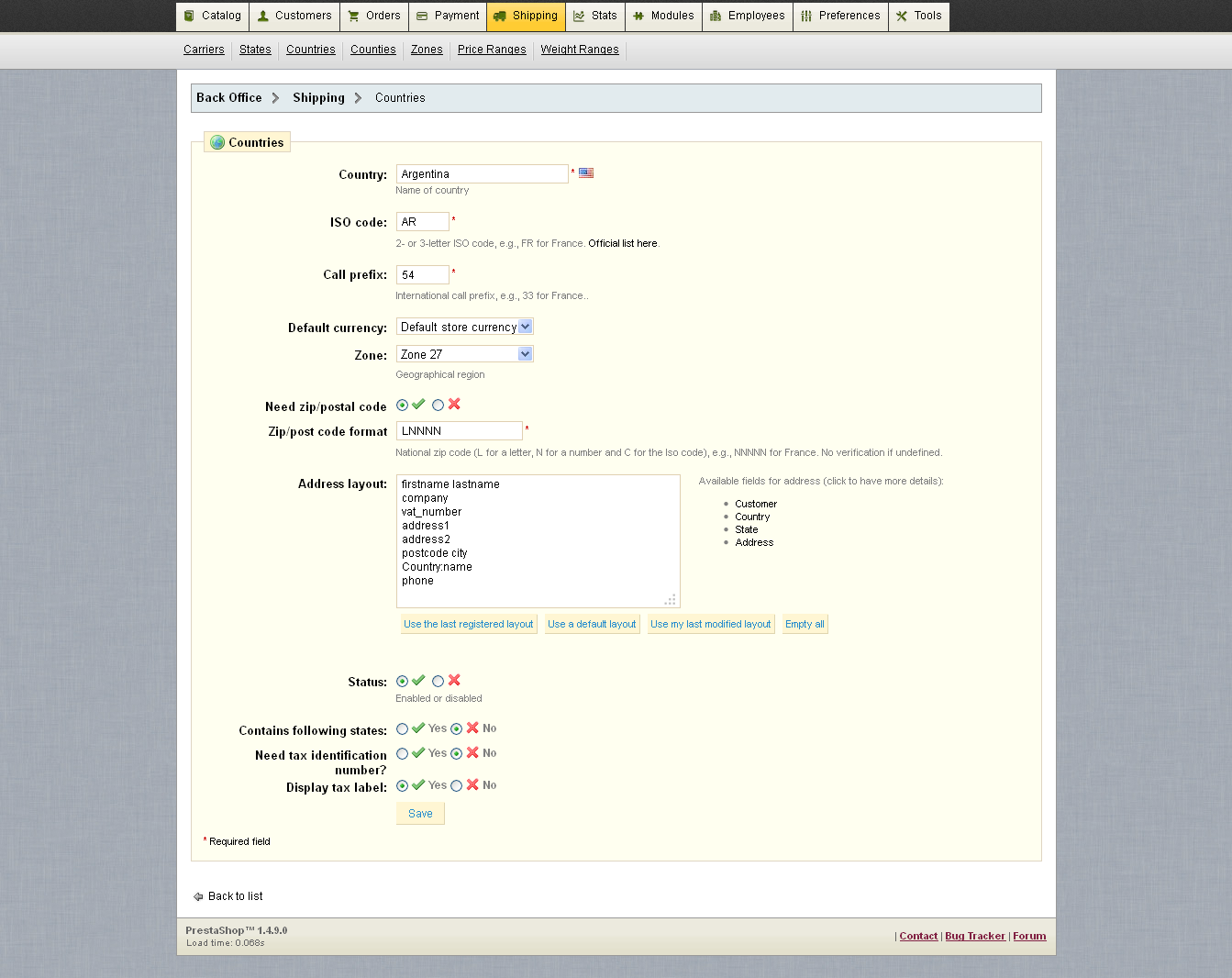Click the Back to list link
This screenshot has height=978, width=1232.
click(x=236, y=896)
